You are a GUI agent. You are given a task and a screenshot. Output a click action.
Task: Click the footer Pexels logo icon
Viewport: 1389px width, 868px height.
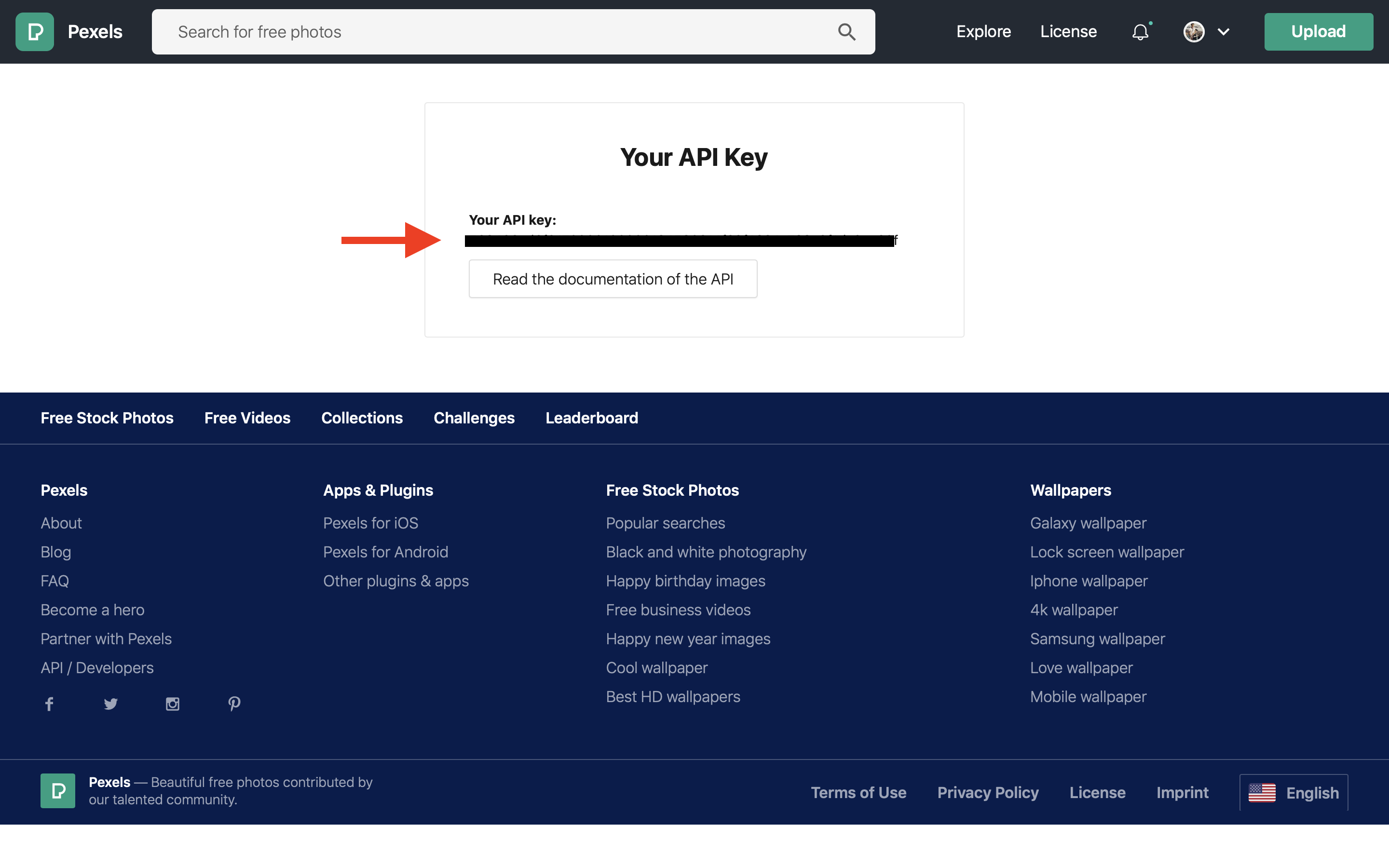click(57, 790)
